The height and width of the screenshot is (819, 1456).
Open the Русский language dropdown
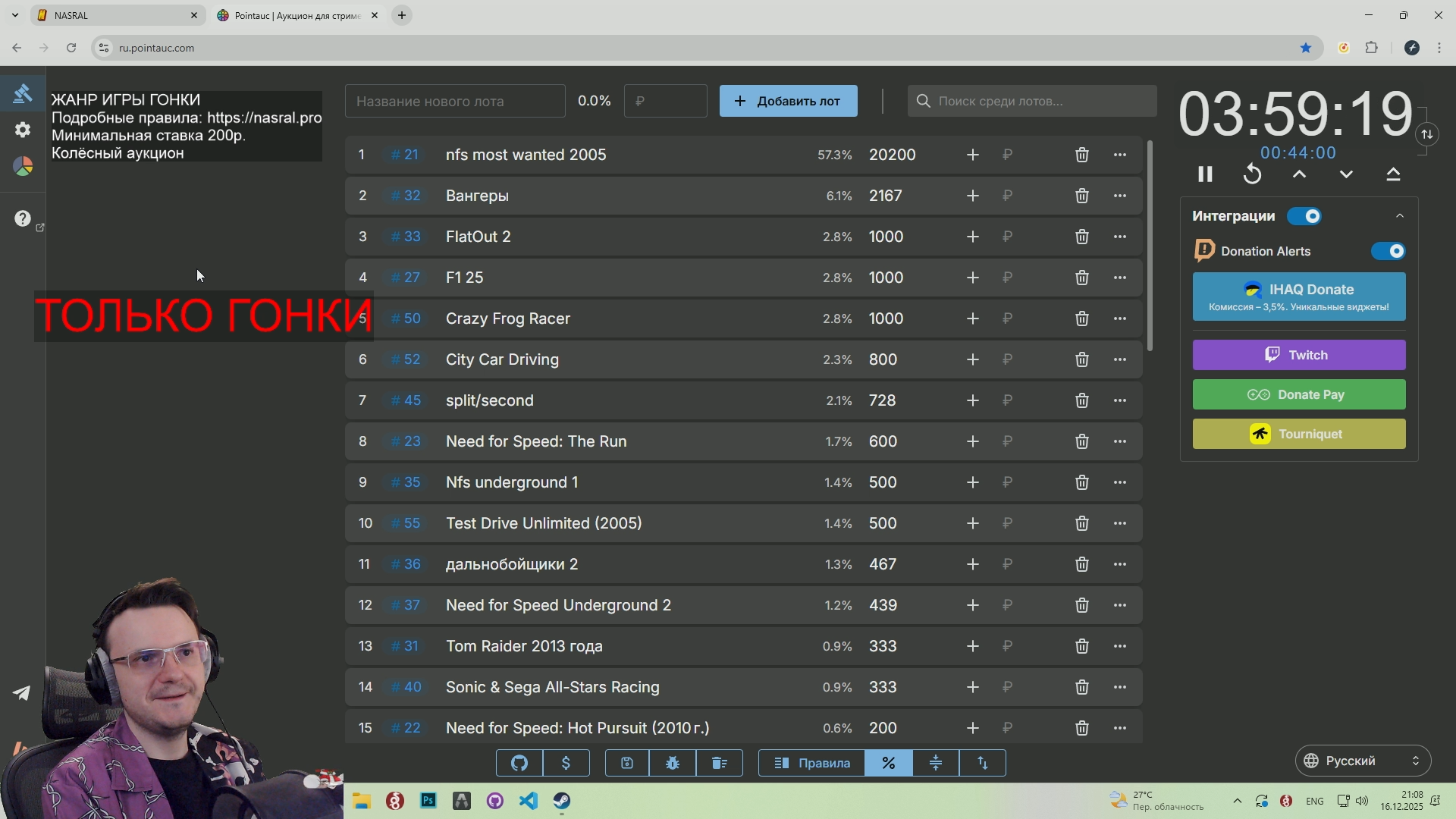click(1363, 761)
